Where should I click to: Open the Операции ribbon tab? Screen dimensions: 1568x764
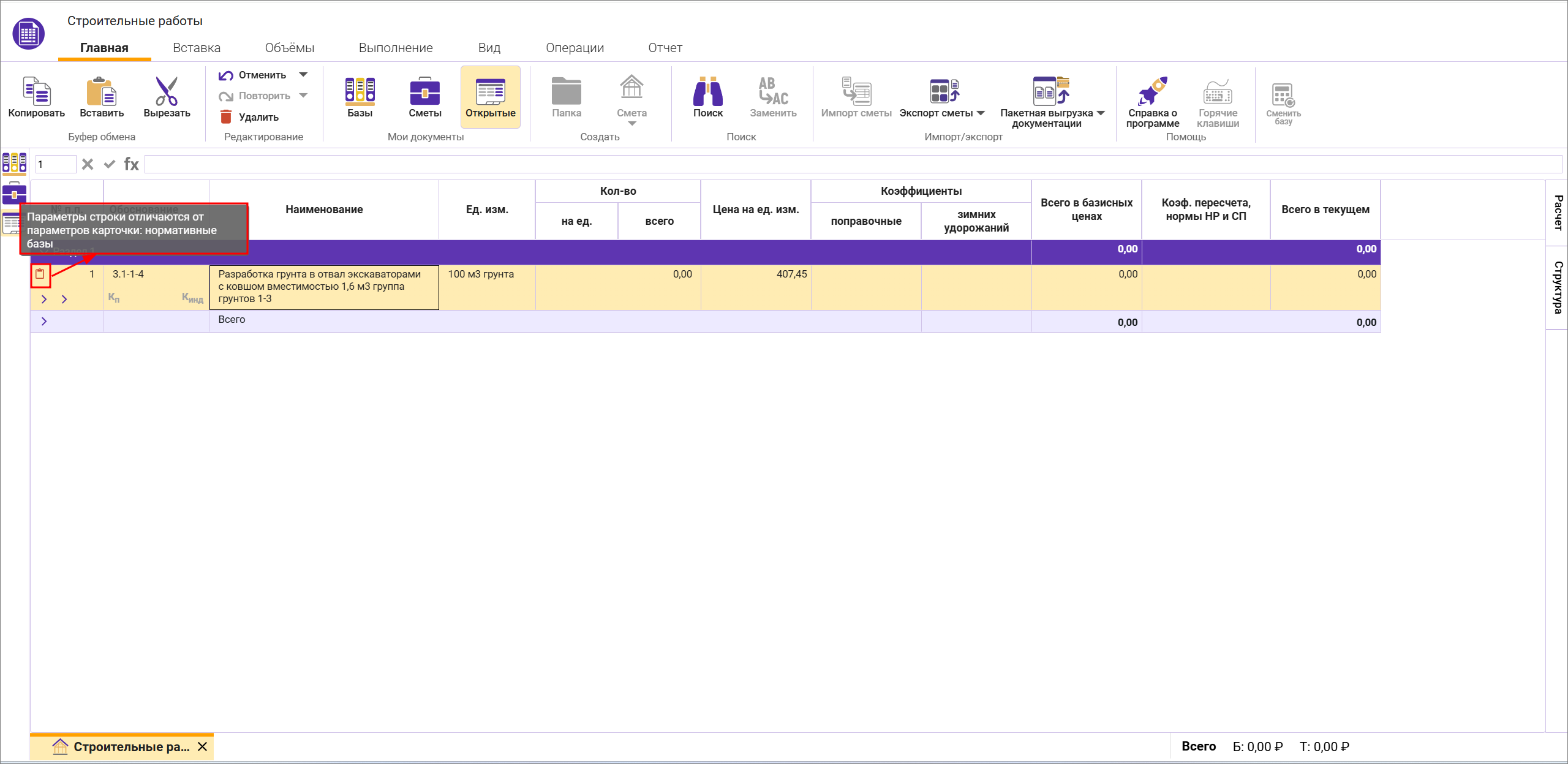(575, 48)
